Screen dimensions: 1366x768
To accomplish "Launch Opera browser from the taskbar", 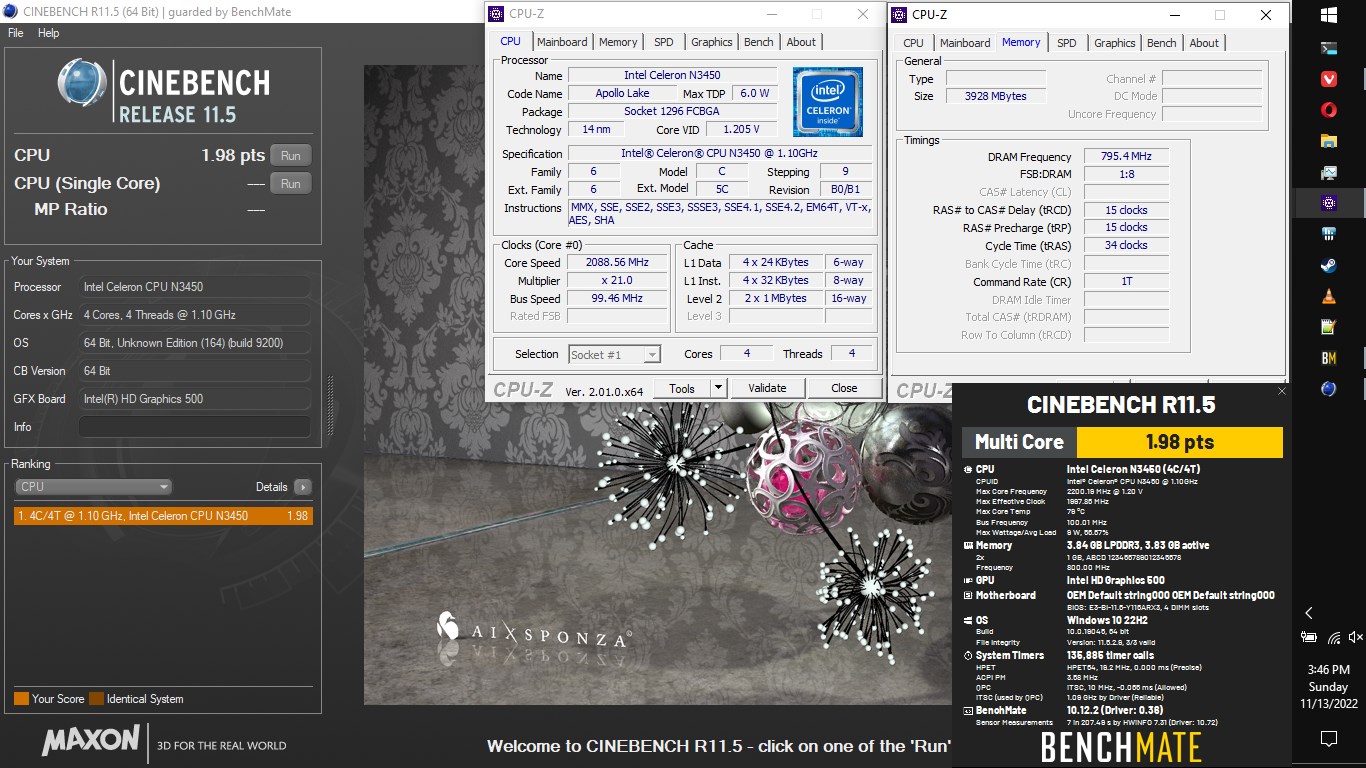I will 1329,110.
